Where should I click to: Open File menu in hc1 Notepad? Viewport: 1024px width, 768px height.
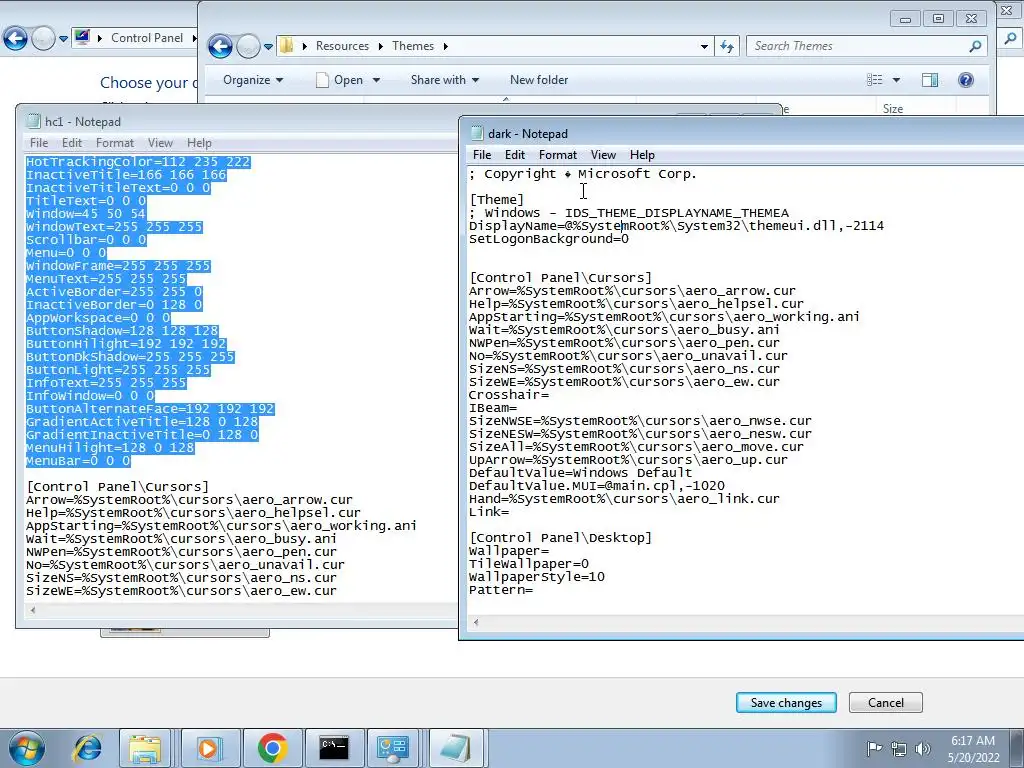coord(39,142)
